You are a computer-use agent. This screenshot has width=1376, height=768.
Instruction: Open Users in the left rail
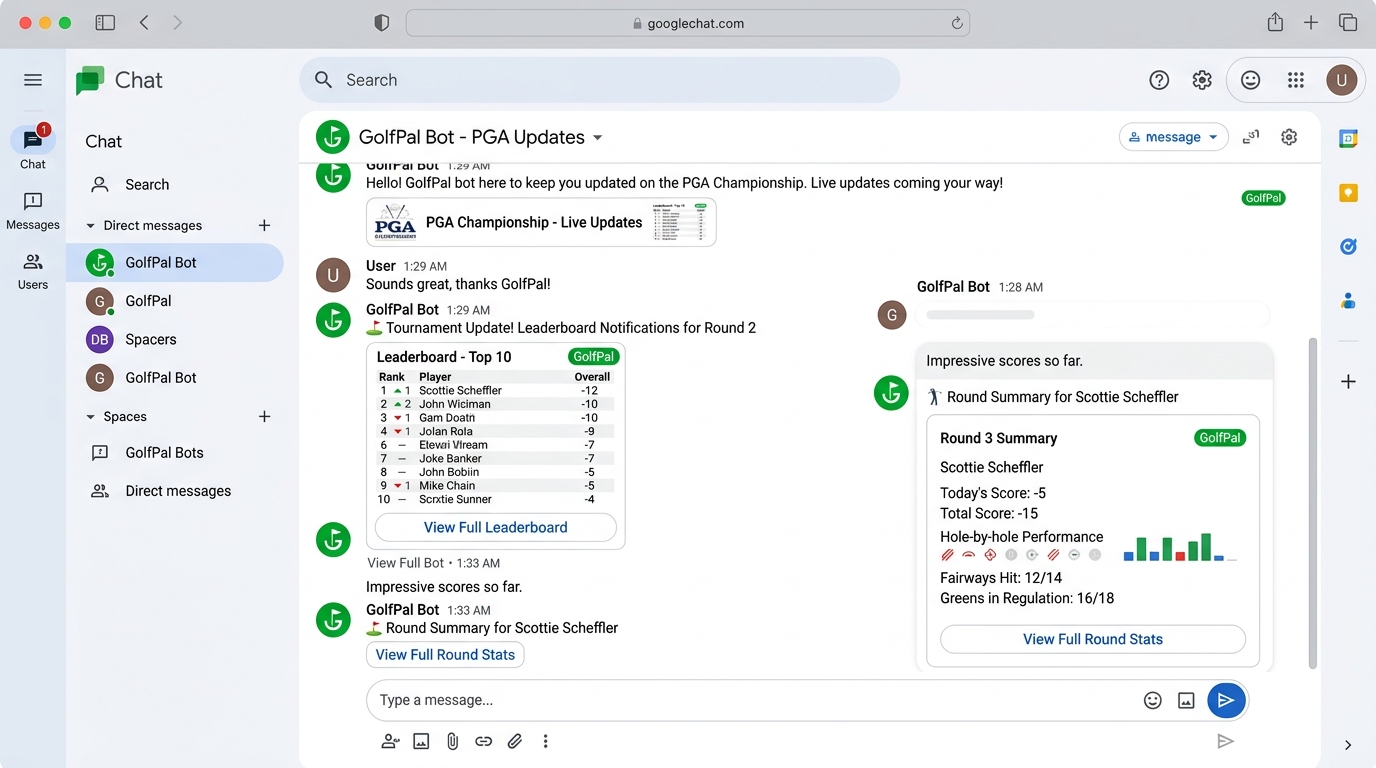(33, 271)
